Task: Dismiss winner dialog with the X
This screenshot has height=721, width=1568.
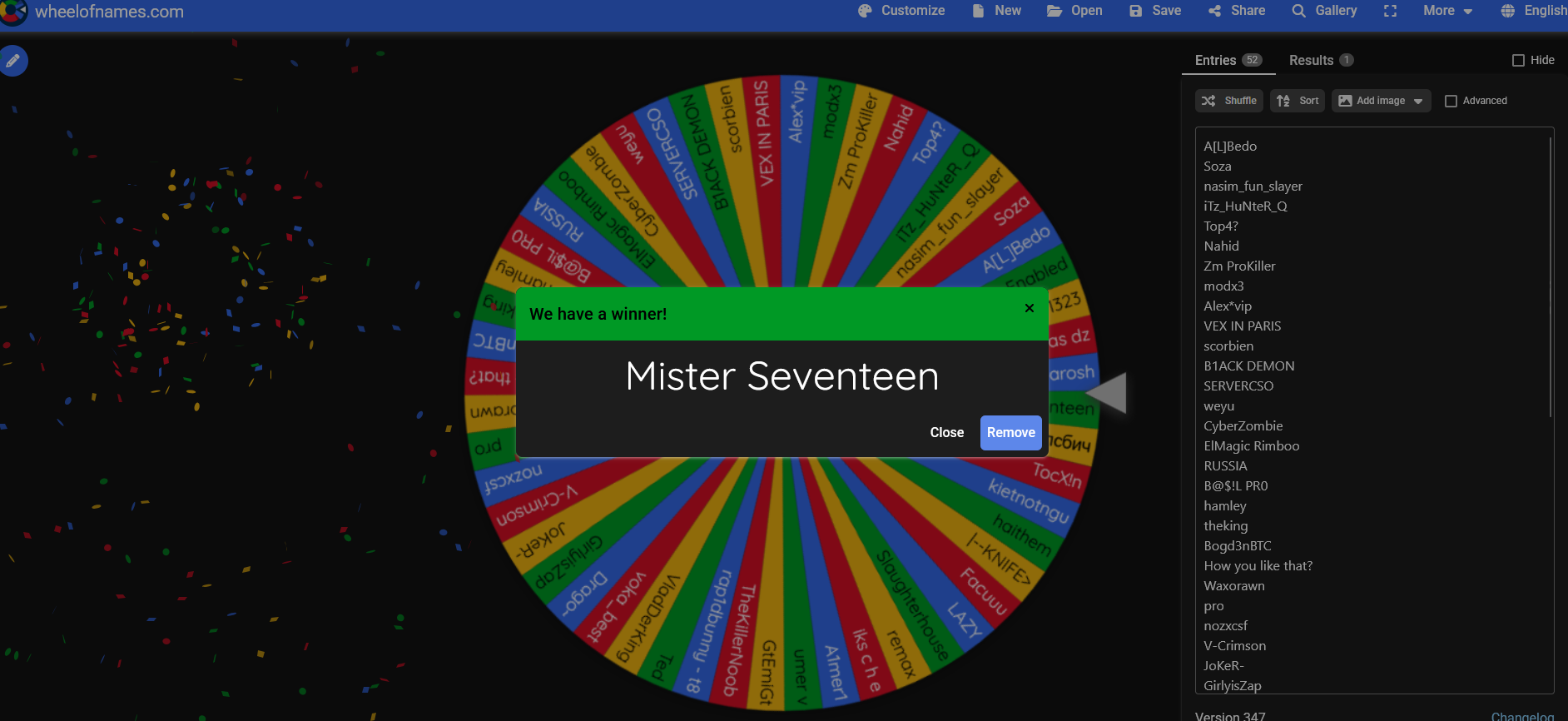Action: pos(1030,308)
